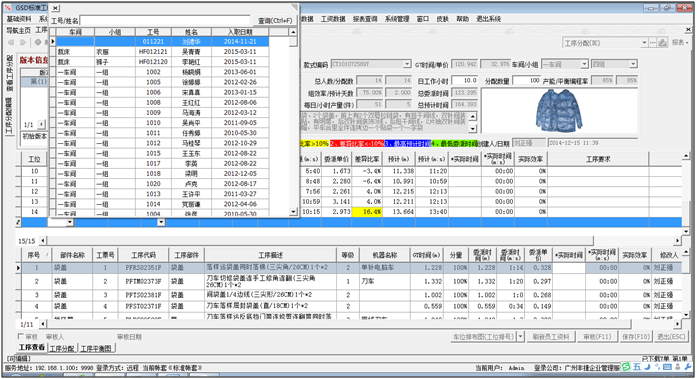Select employee row with 工号 1010
Viewport: 697px width, 379px height.
[x=163, y=123]
